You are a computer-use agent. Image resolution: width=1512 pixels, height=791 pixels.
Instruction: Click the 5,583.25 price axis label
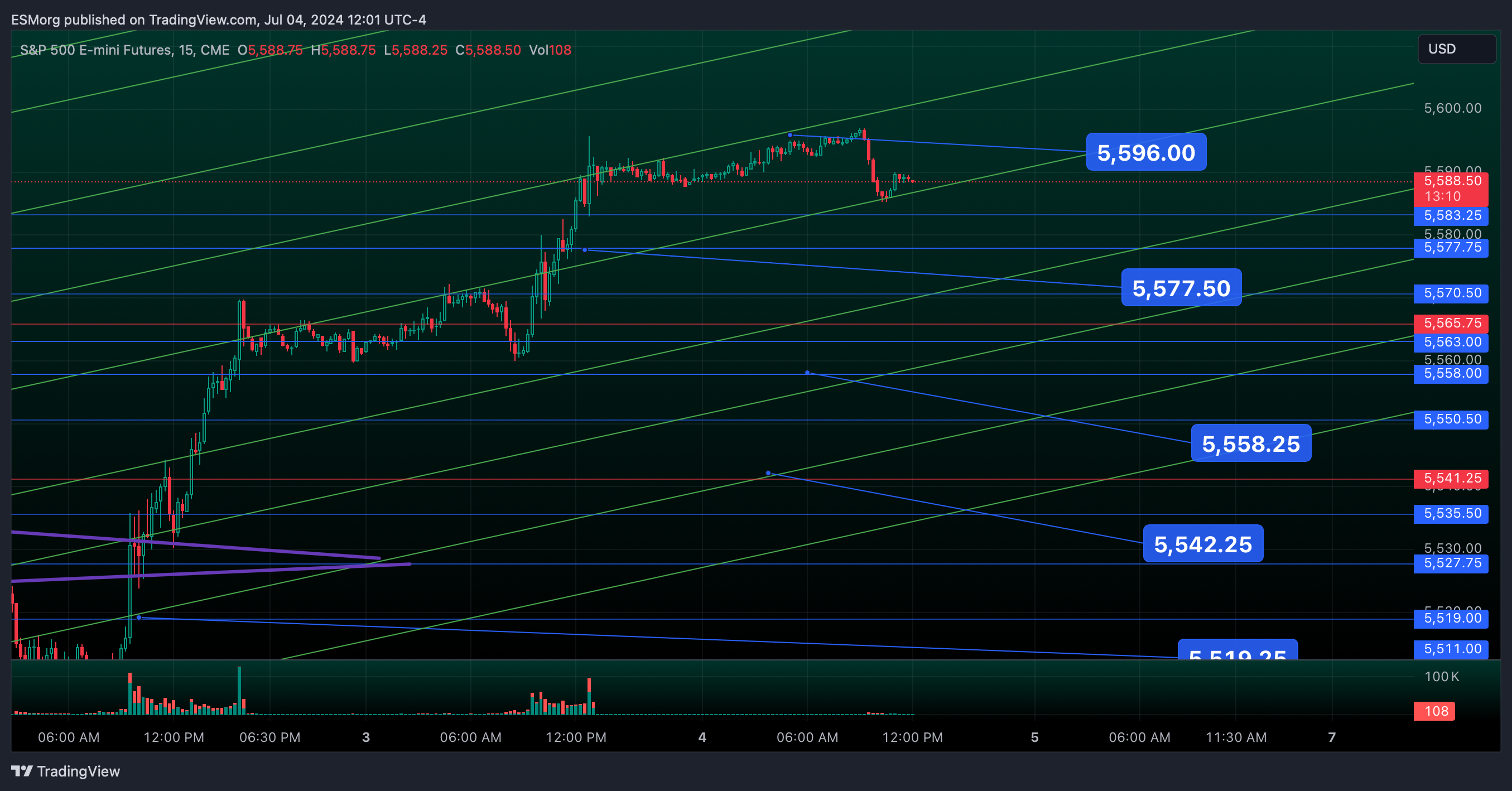tap(1451, 215)
